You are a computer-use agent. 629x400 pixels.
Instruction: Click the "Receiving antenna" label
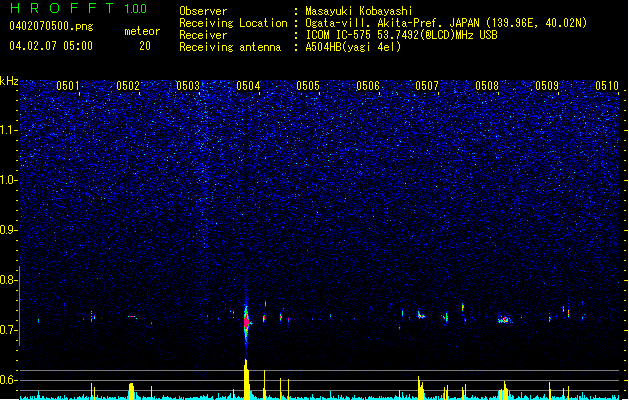(230, 47)
